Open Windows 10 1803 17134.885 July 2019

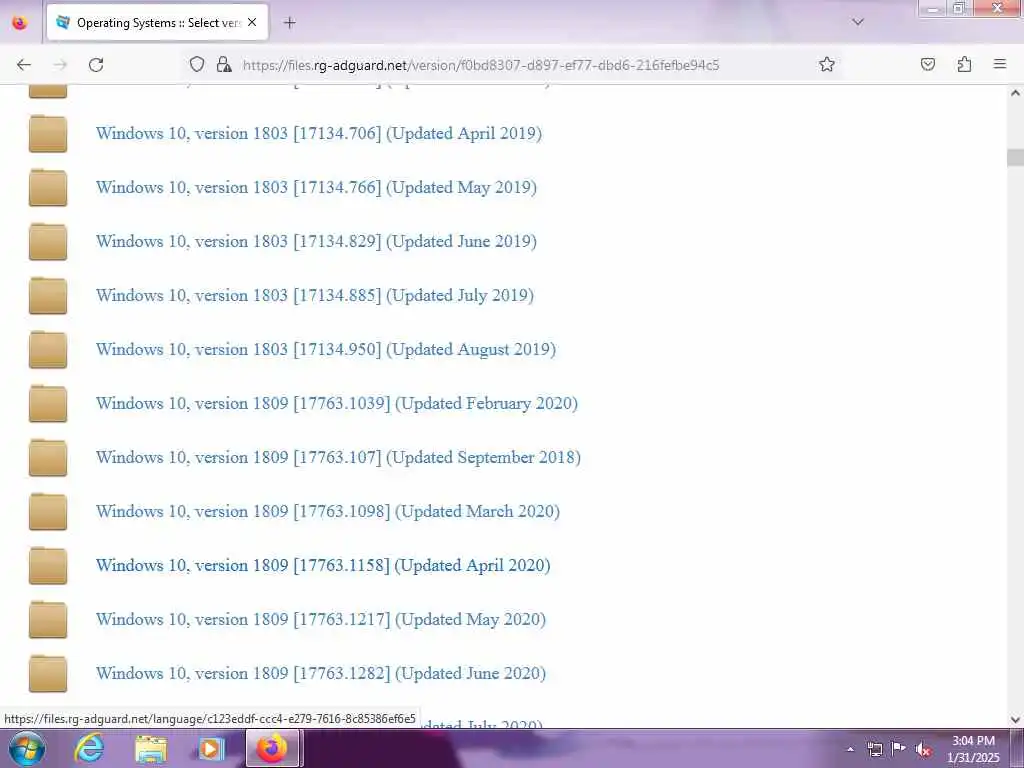point(315,295)
